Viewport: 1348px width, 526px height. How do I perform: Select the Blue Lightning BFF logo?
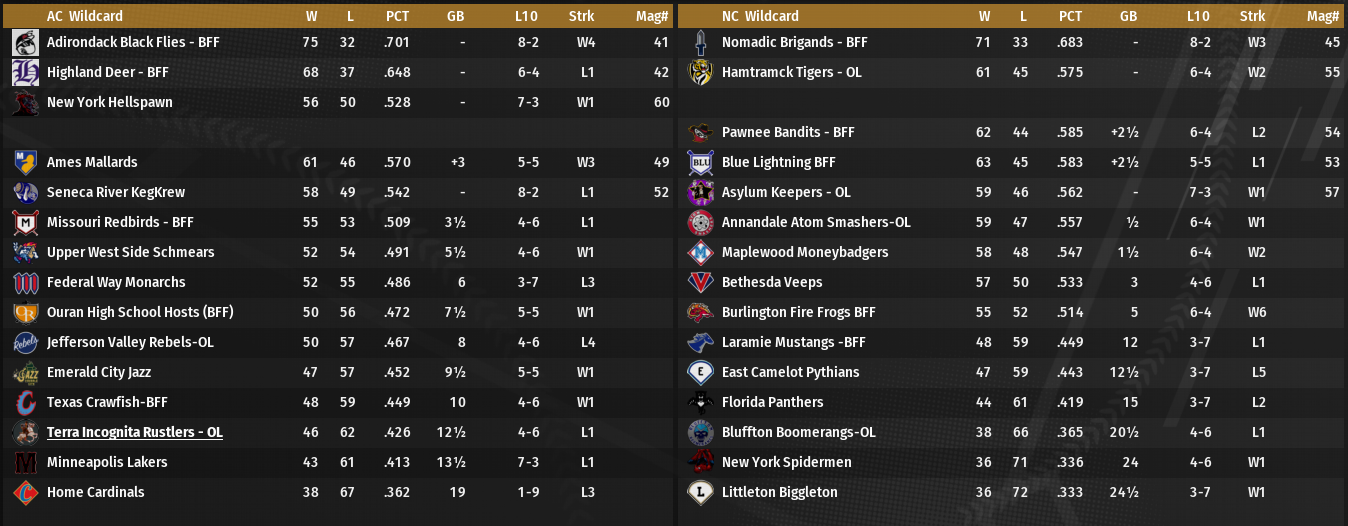click(x=700, y=162)
